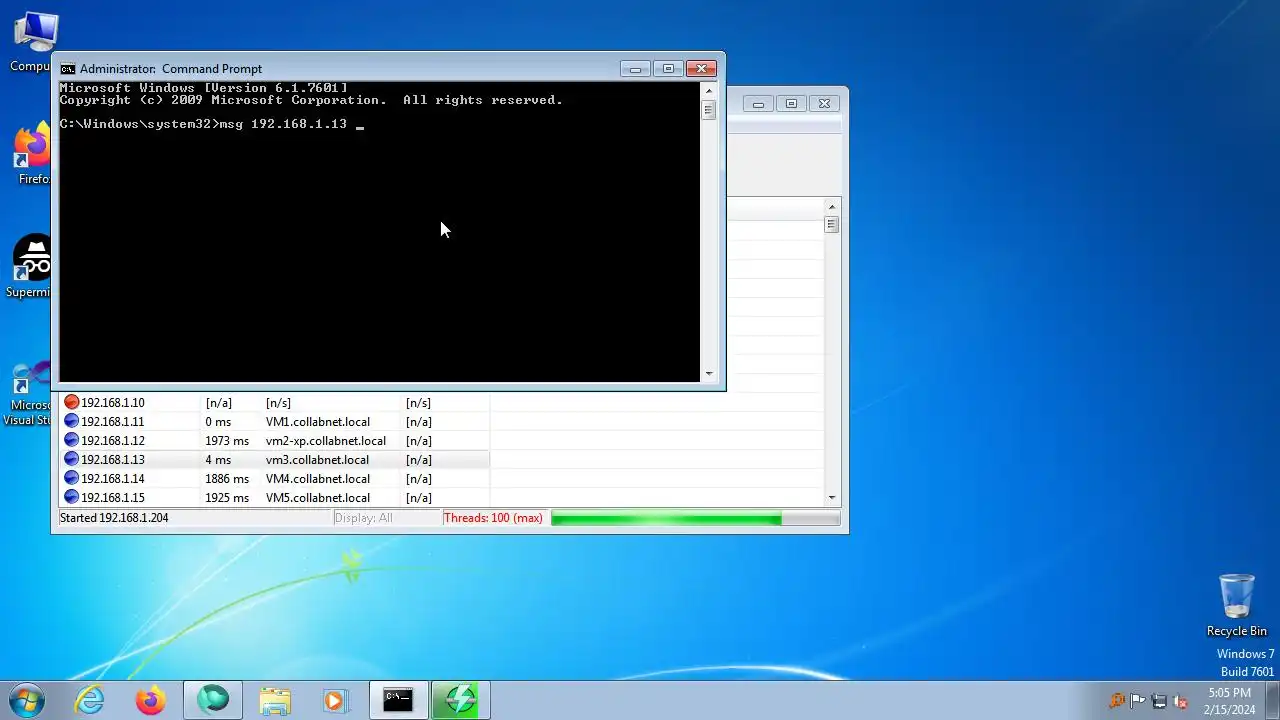
Task: Click the green scan progress bar
Action: pos(695,518)
